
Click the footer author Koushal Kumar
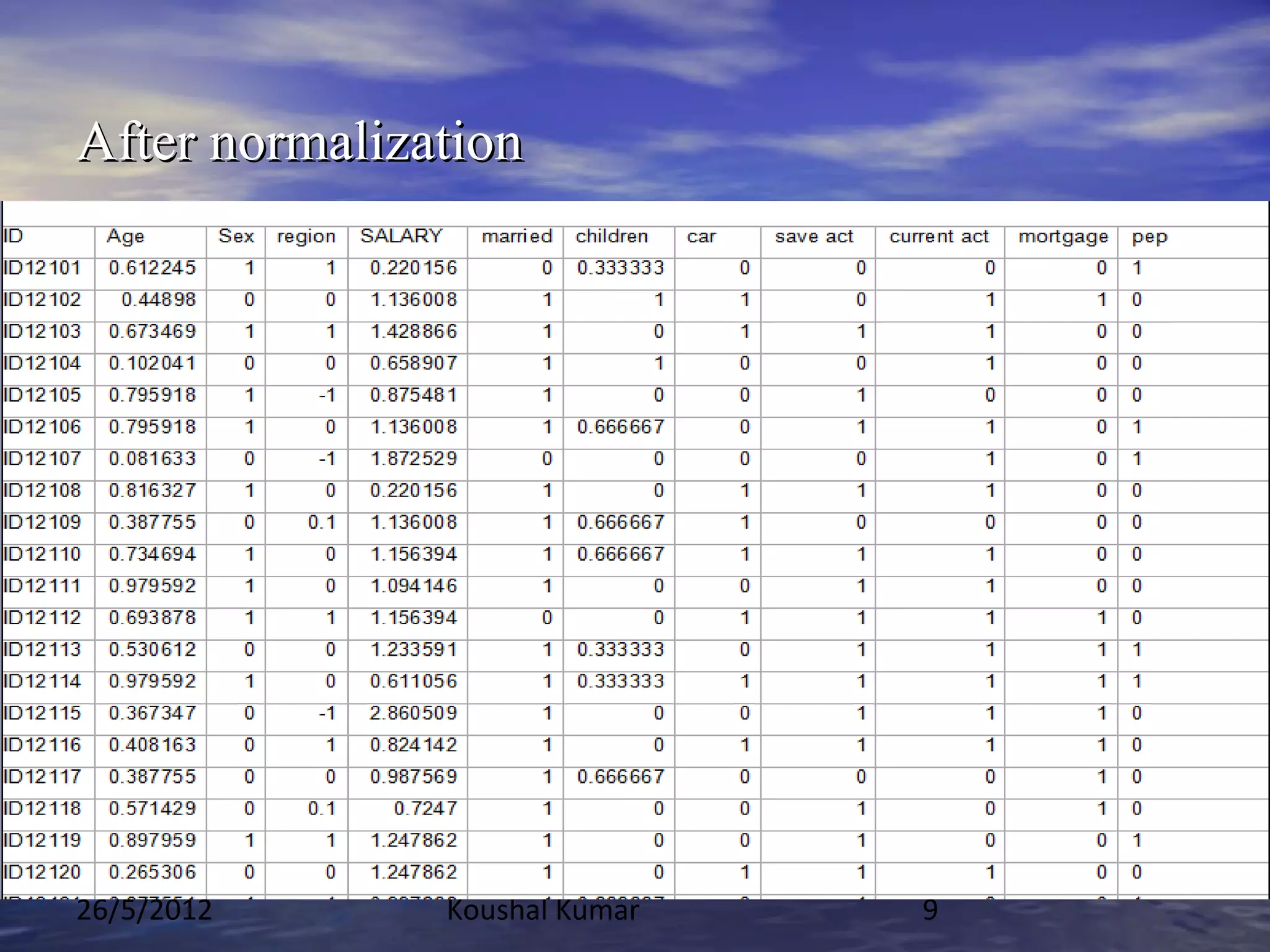[543, 911]
